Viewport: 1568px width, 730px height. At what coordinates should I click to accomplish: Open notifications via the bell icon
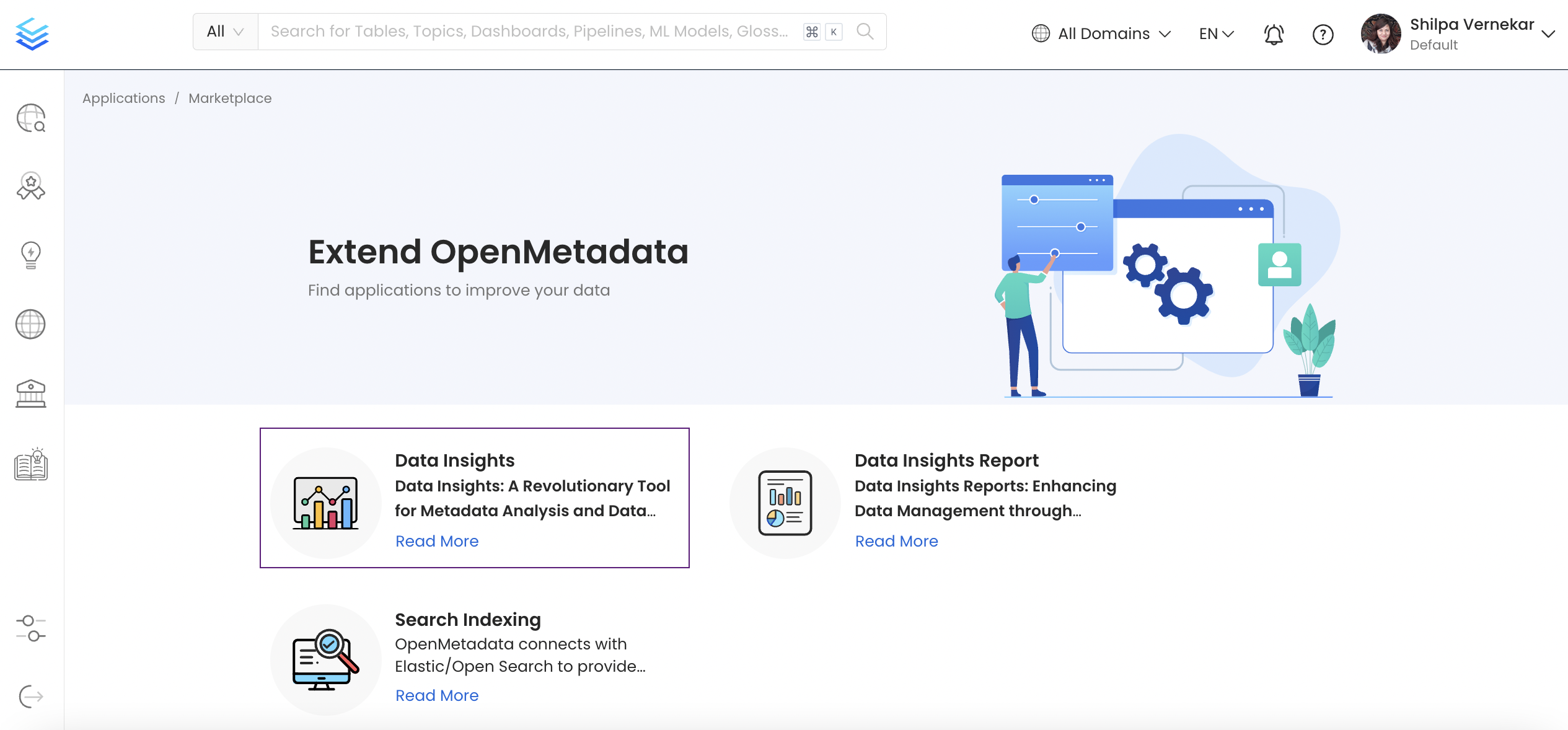tap(1273, 34)
